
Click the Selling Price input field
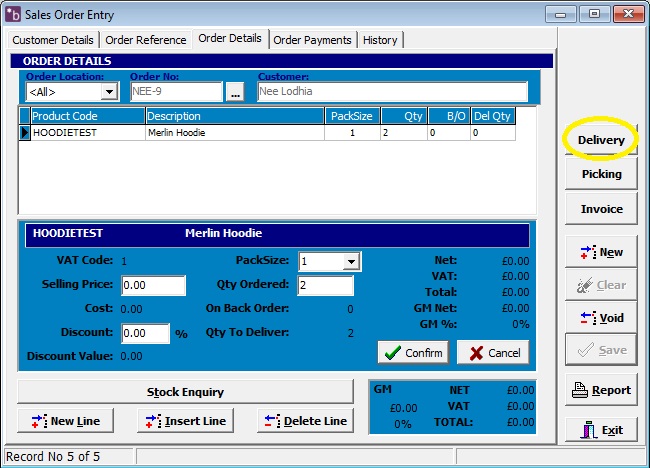pyautogui.click(x=153, y=285)
